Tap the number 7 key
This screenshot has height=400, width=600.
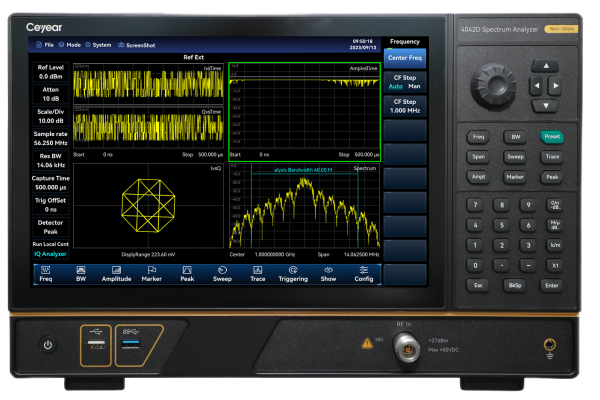(x=475, y=205)
